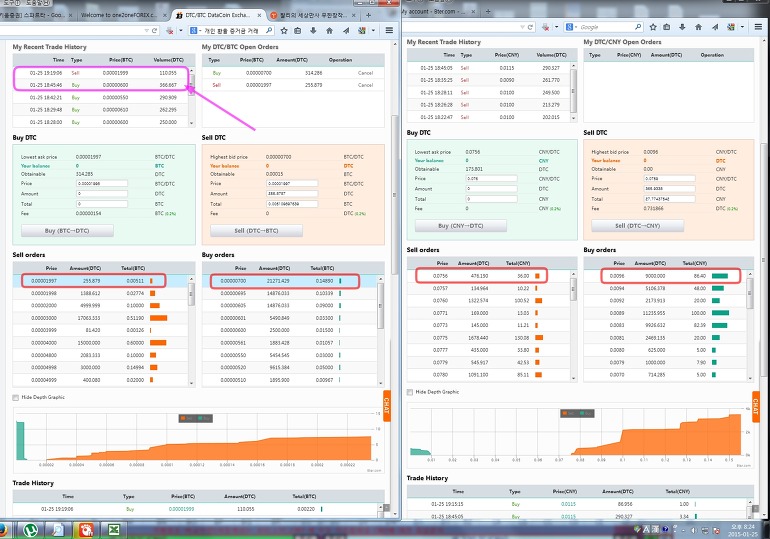Click the volume icon in system tray

tap(693, 530)
